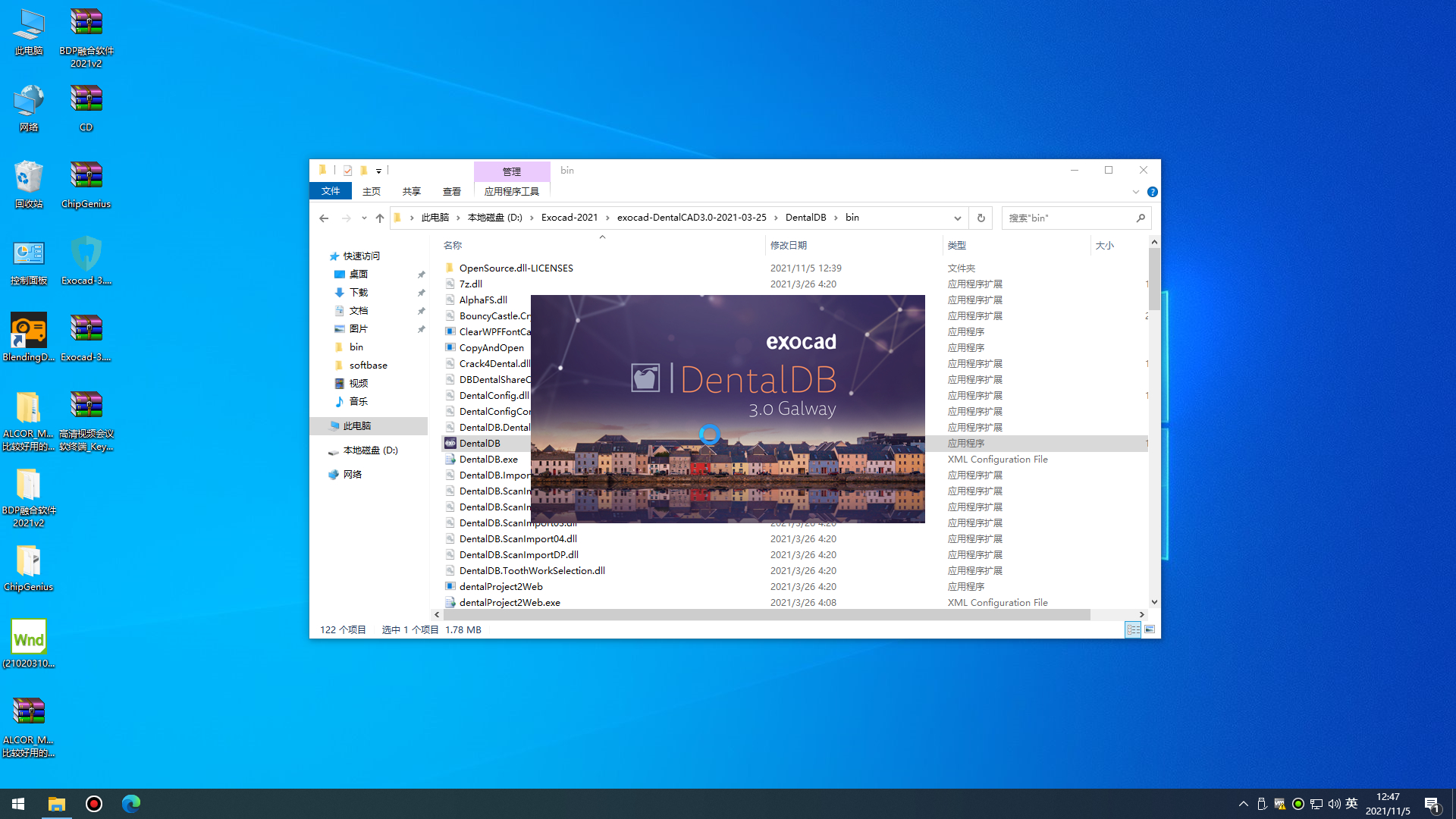This screenshot has width=1456, height=819.
Task: Toggle the 英 input language indicator
Action: [x=1351, y=804]
